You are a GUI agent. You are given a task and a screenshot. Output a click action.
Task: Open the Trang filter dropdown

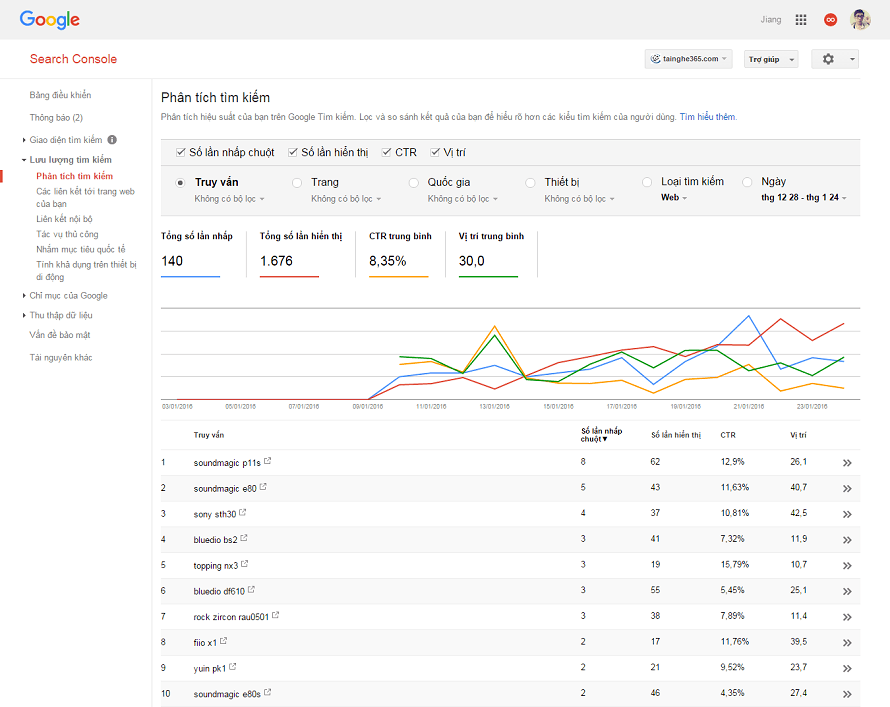point(346,199)
